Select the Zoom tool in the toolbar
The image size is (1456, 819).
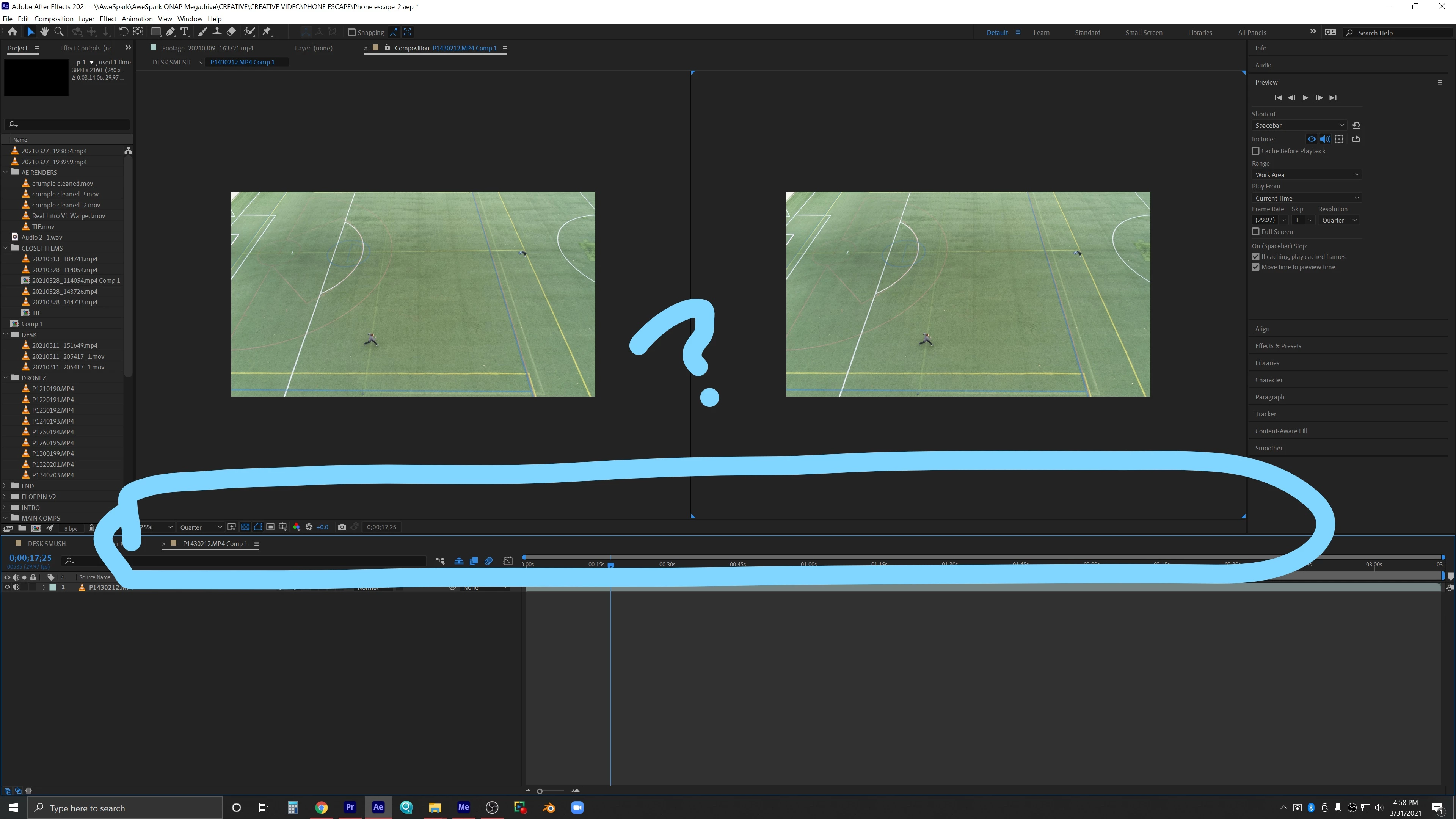pos(59,31)
